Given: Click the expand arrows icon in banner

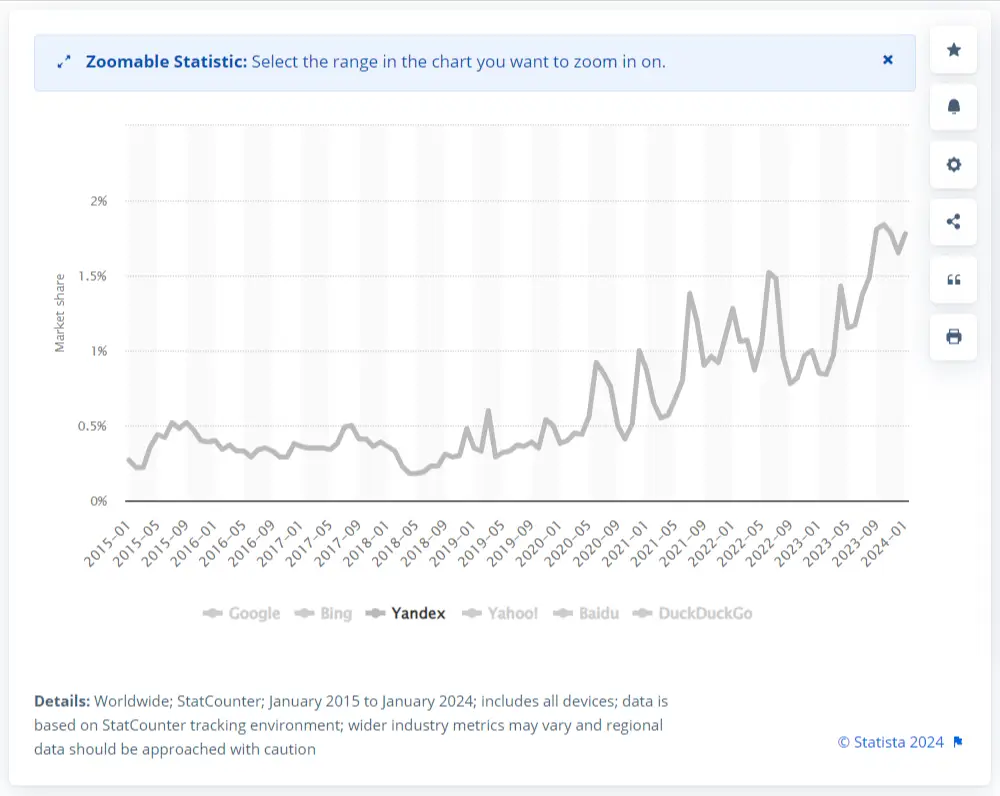Looking at the screenshot, I should click(64, 62).
